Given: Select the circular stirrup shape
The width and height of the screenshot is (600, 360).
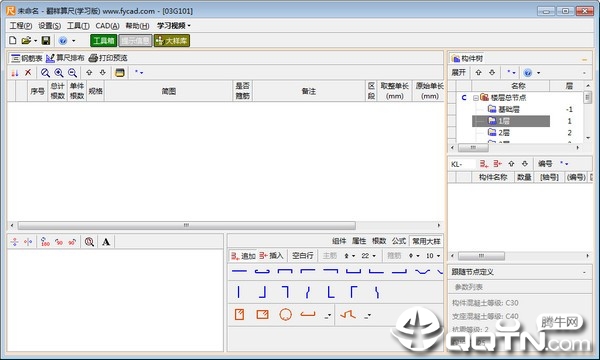Looking at the screenshot, I should pyautogui.click(x=285, y=314).
